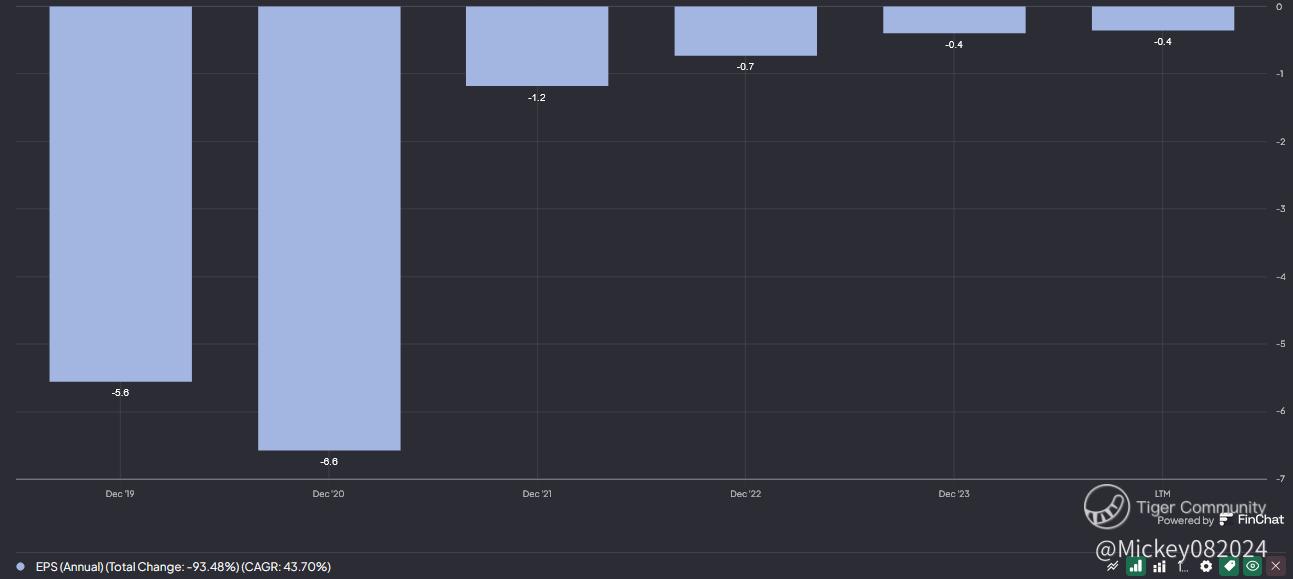Remove the EPS series with the X

click(x=1275, y=566)
